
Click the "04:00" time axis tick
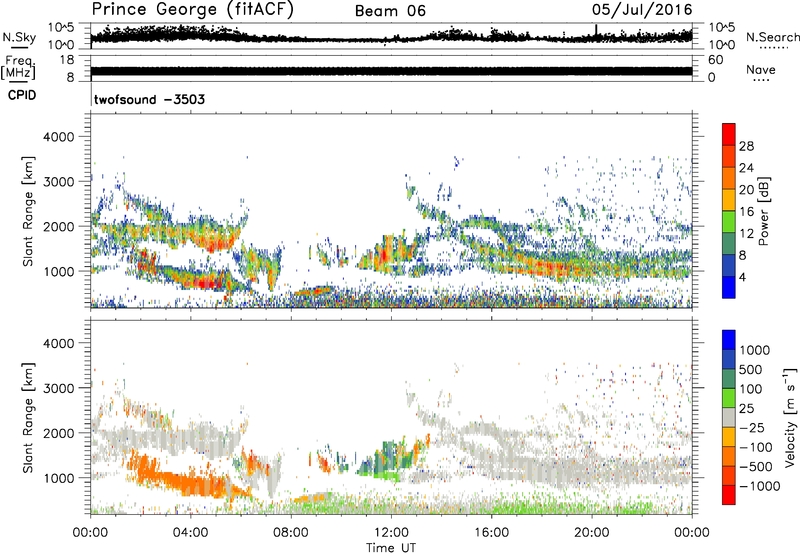(190, 533)
